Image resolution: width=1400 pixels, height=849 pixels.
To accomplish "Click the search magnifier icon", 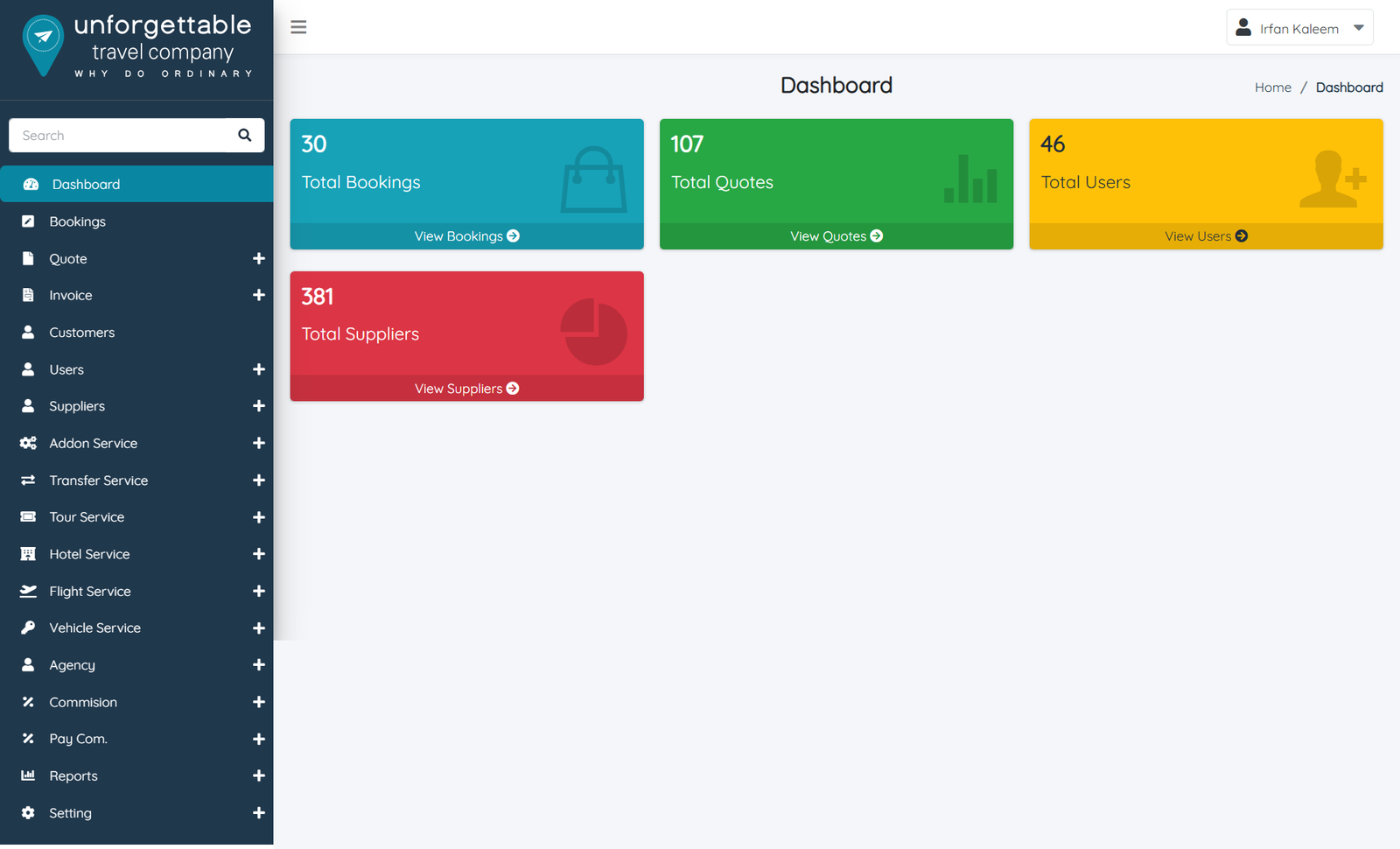I will click(245, 135).
